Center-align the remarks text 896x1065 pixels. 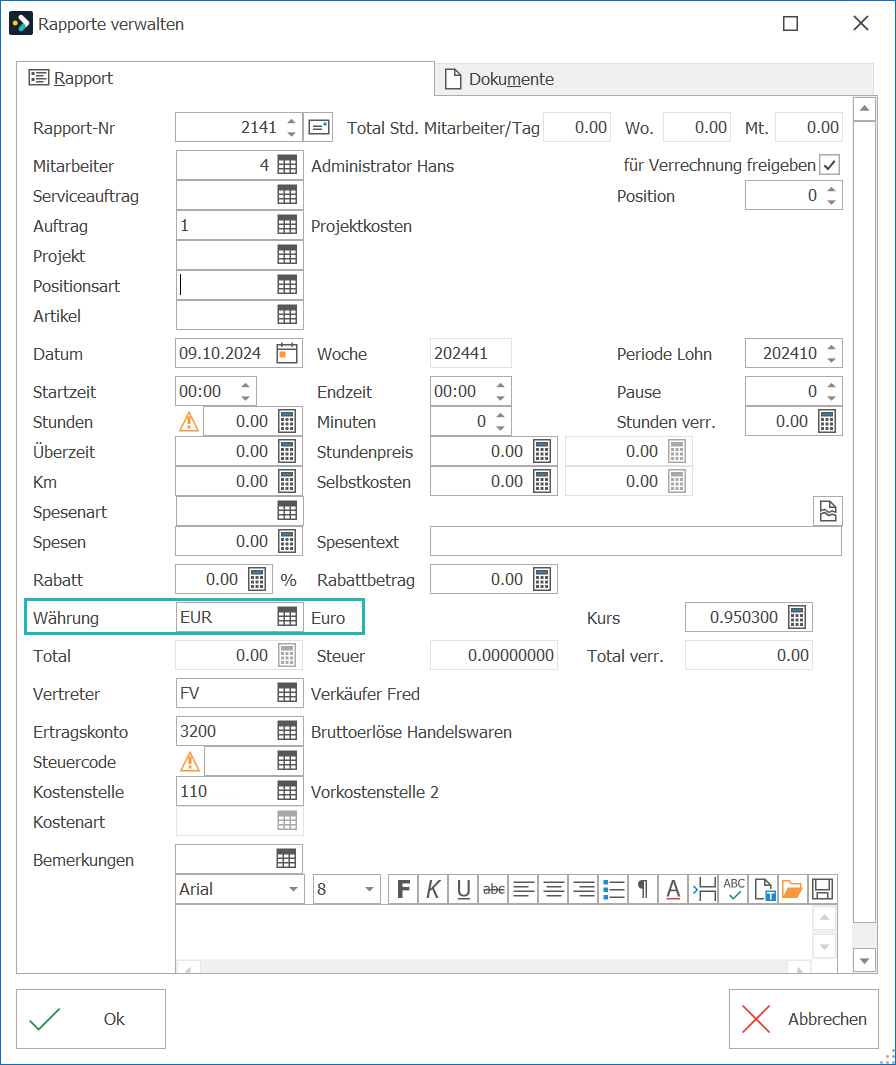[554, 888]
